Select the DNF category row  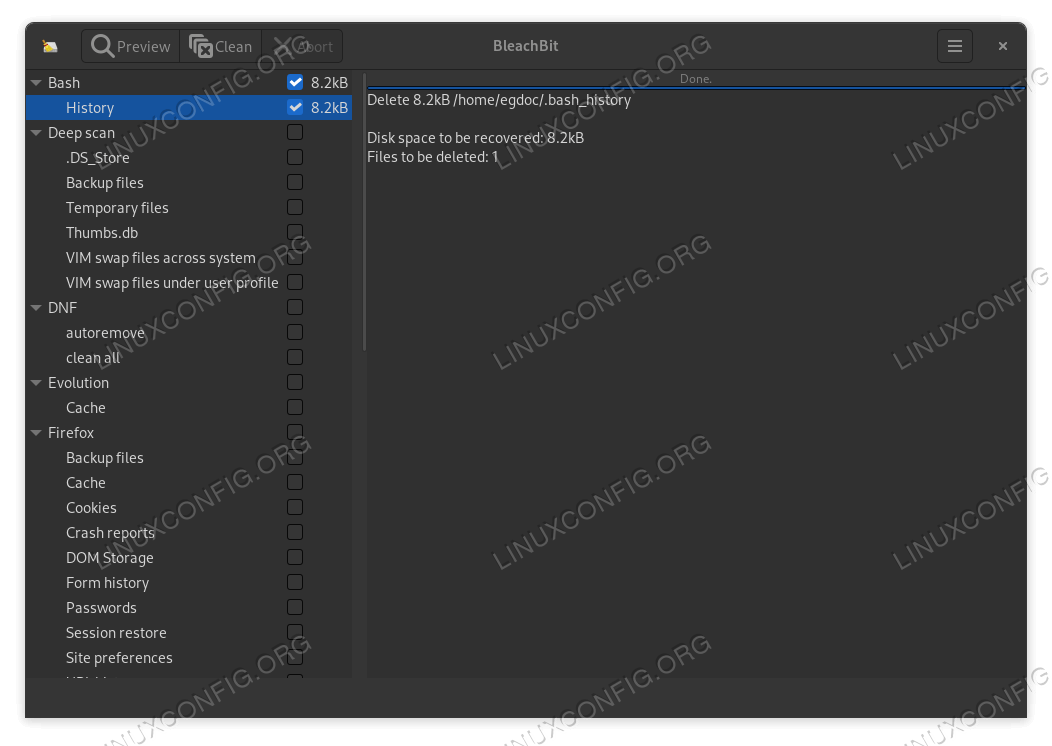(x=189, y=308)
